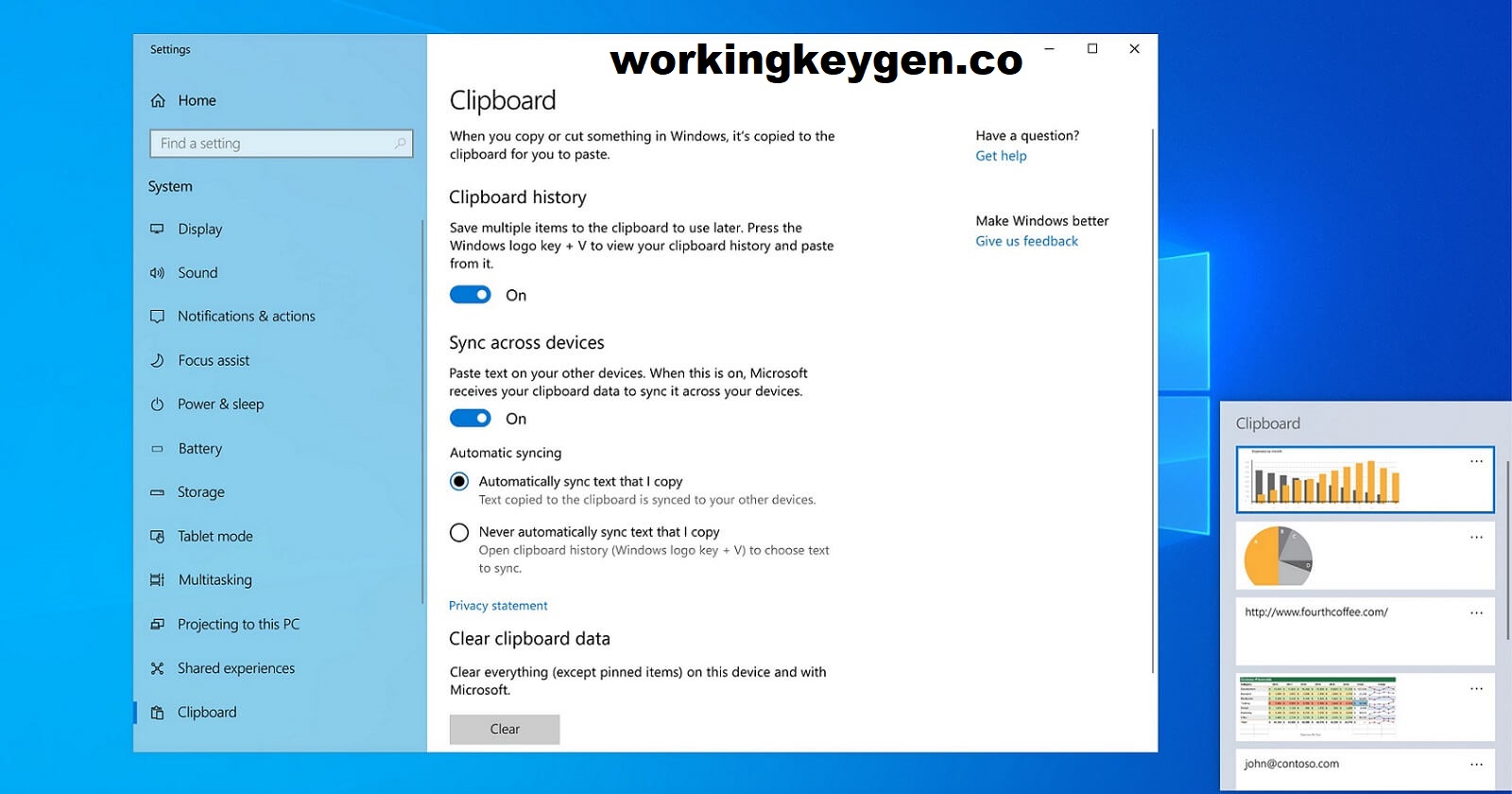This screenshot has width=1512, height=794.
Task: Open options for the fourthcoffee.com URL item
Action: (1476, 613)
